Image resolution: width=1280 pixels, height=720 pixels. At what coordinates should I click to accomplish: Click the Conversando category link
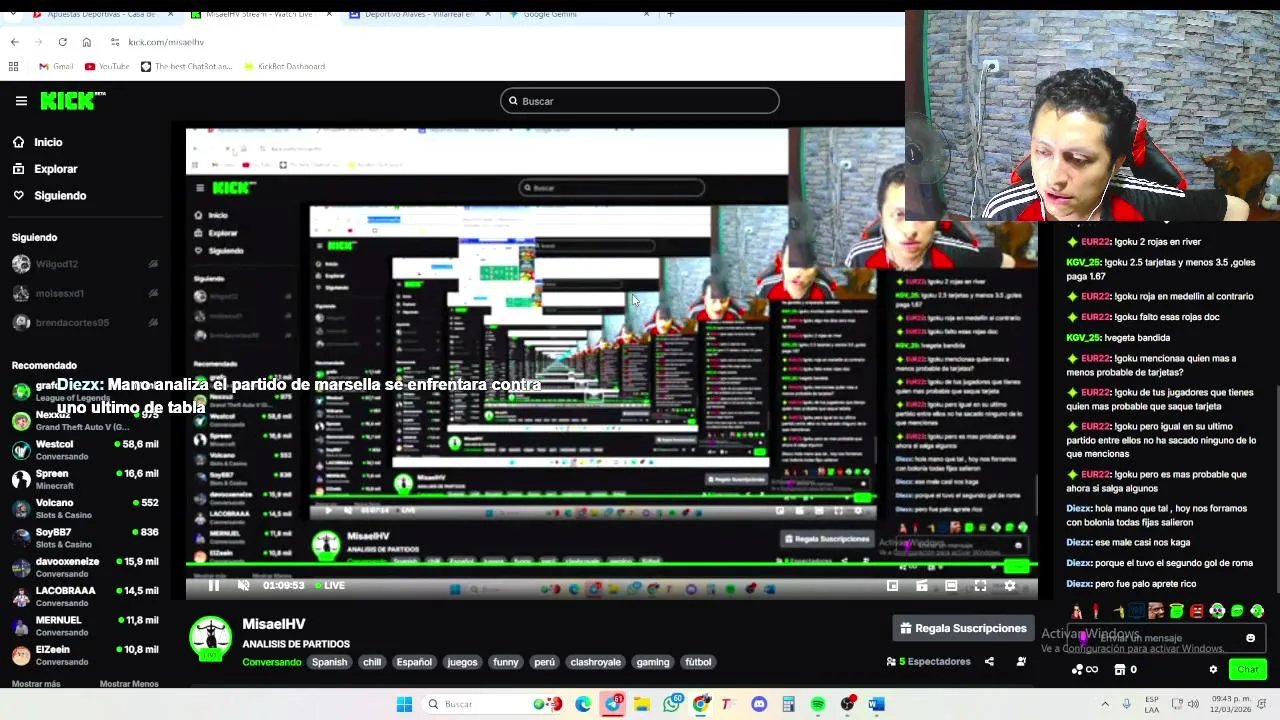coord(271,662)
